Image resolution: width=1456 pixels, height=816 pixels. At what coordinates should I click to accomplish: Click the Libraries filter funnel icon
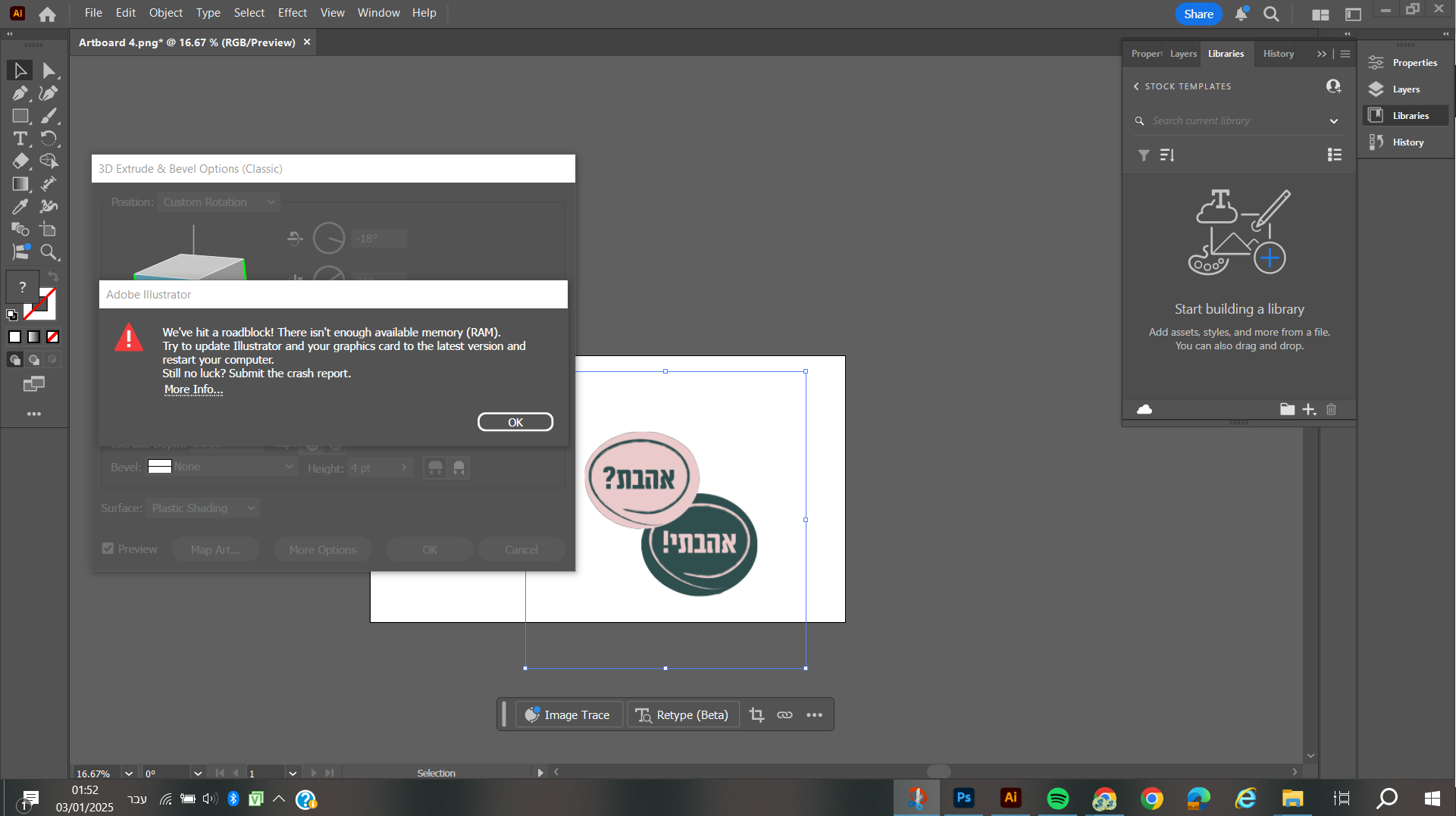[x=1144, y=155]
